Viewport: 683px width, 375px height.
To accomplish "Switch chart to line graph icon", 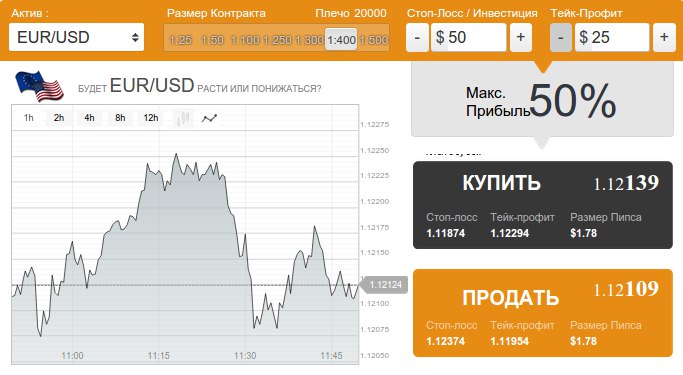I will [210, 118].
